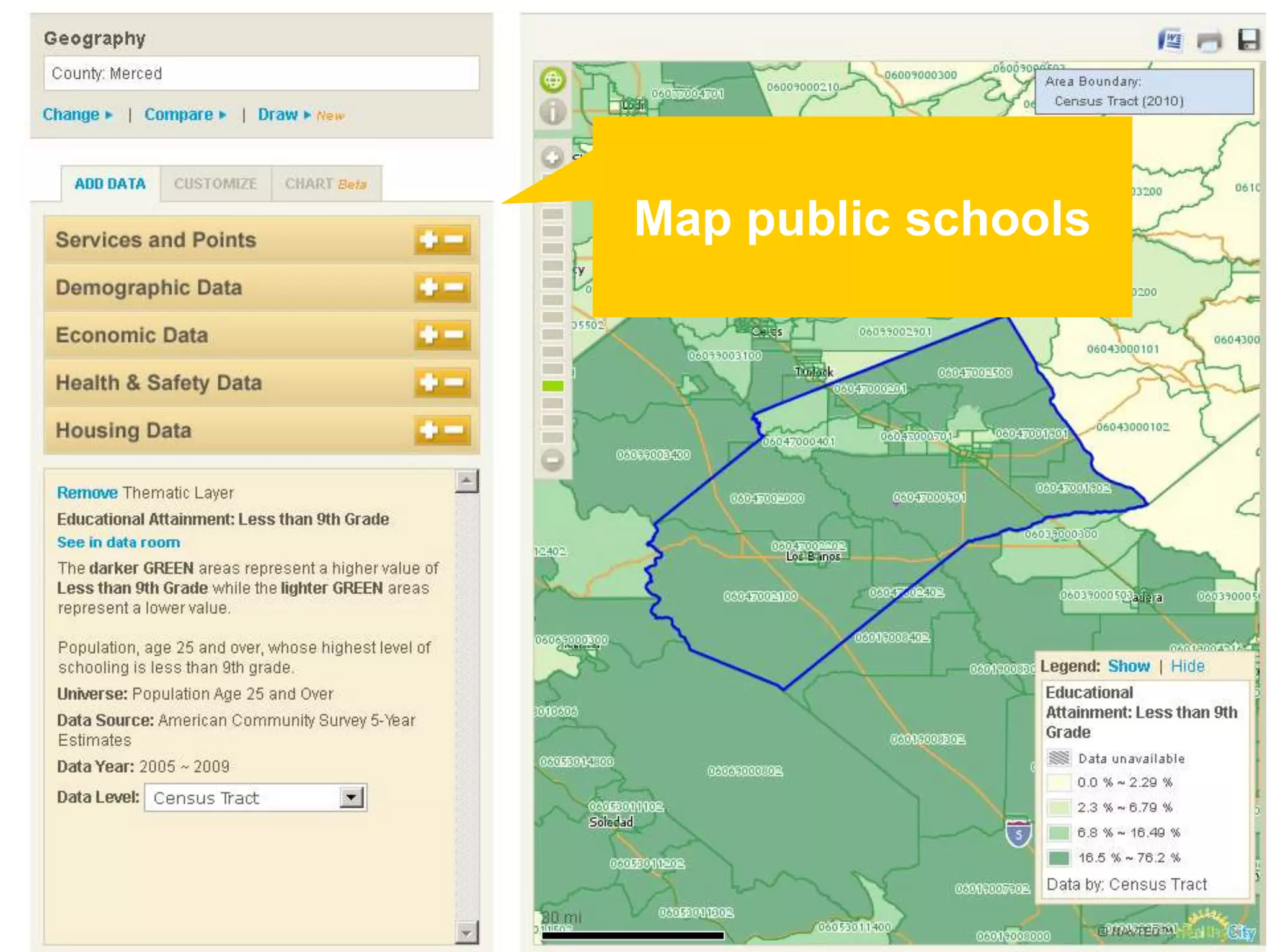Screen dimensions: 1270x952
Task: Click census tract 06047002500 on map
Action: [974, 372]
